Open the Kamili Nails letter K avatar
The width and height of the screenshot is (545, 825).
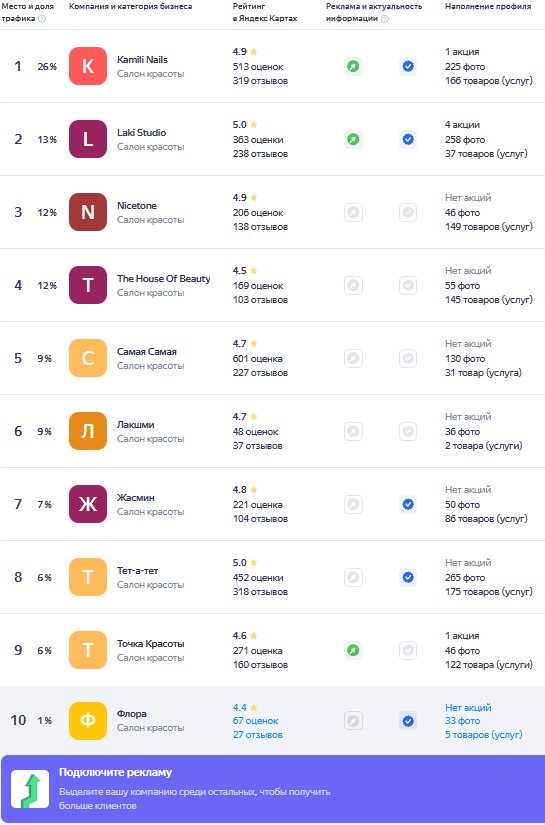(88, 66)
